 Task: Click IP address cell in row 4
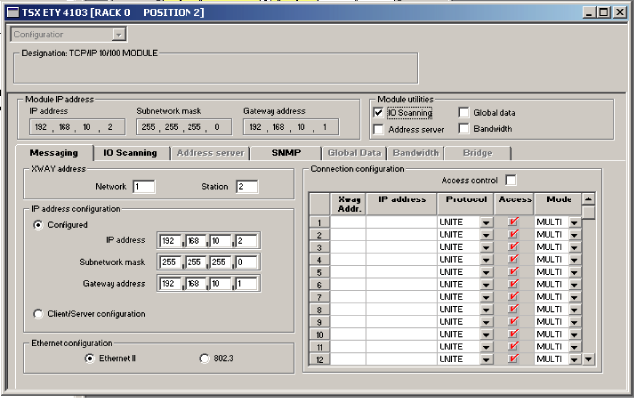402,259
